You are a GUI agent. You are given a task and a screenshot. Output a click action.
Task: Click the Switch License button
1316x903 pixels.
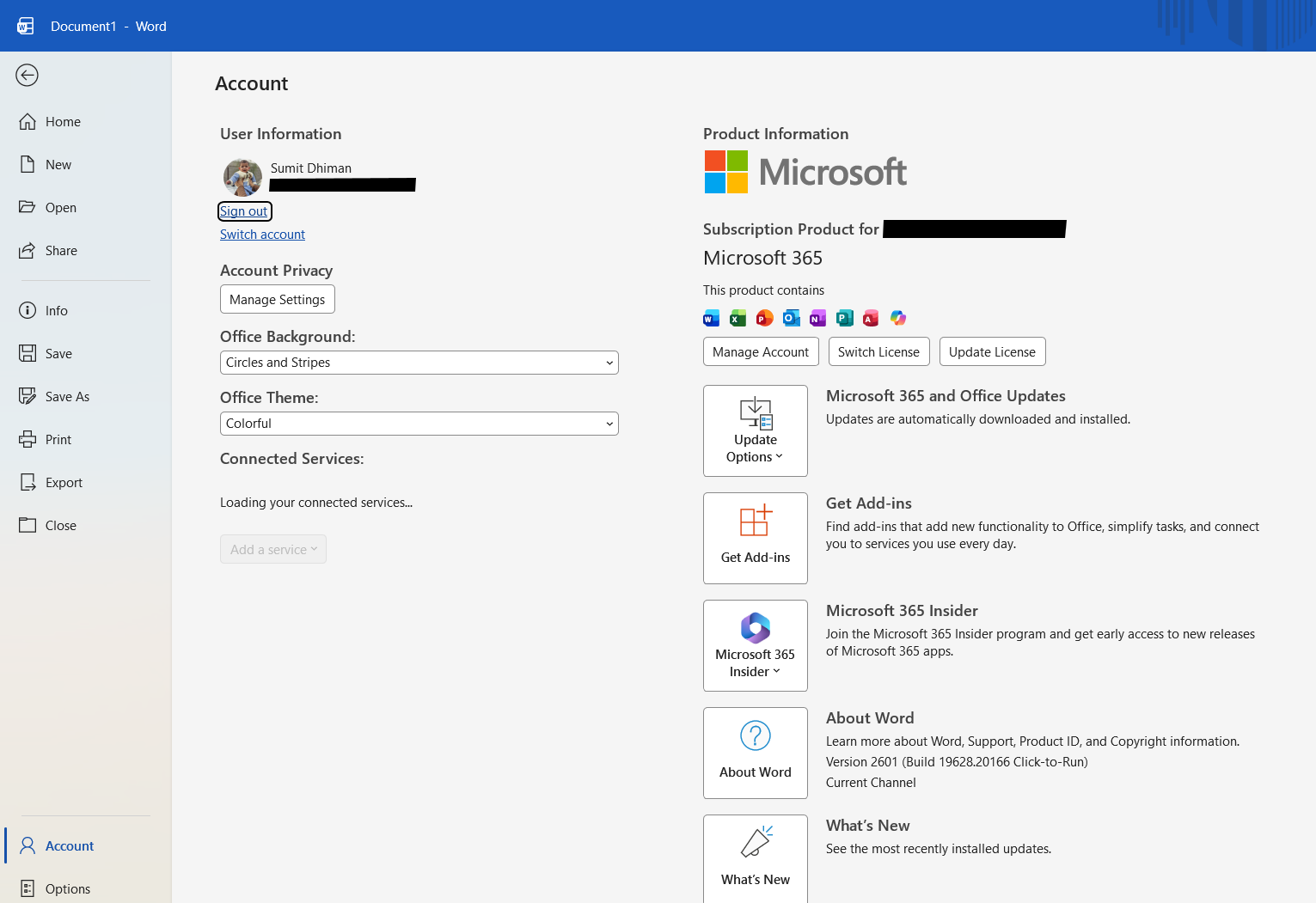pyautogui.click(x=878, y=351)
